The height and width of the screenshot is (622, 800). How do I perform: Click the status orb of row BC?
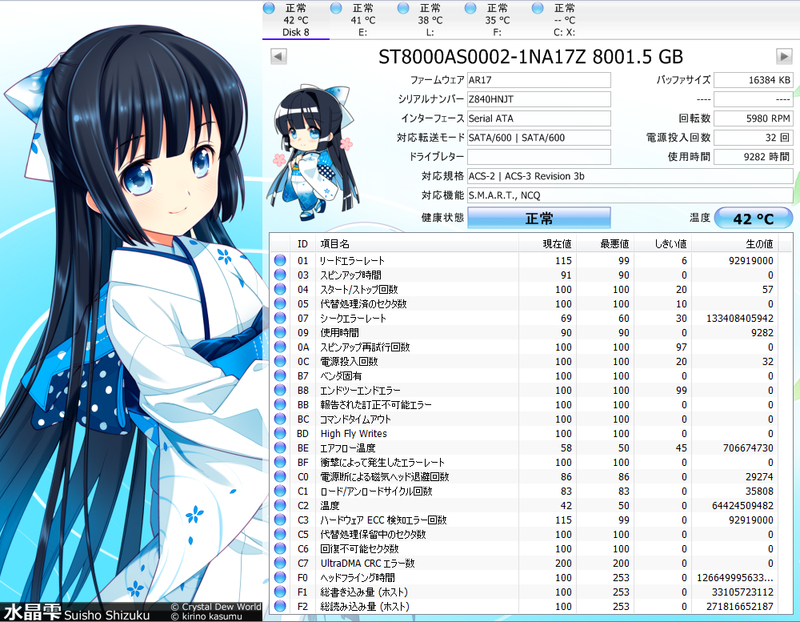280,419
